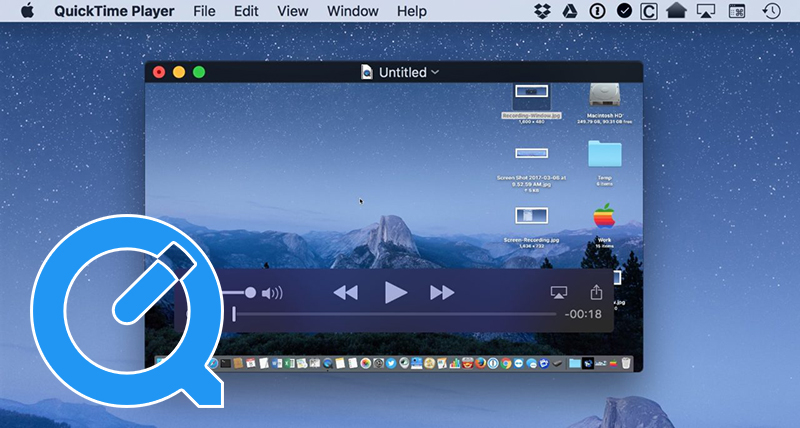This screenshot has width=800, height=428.
Task: Click the Screen-Recording.jpg file name label
Action: point(531,240)
